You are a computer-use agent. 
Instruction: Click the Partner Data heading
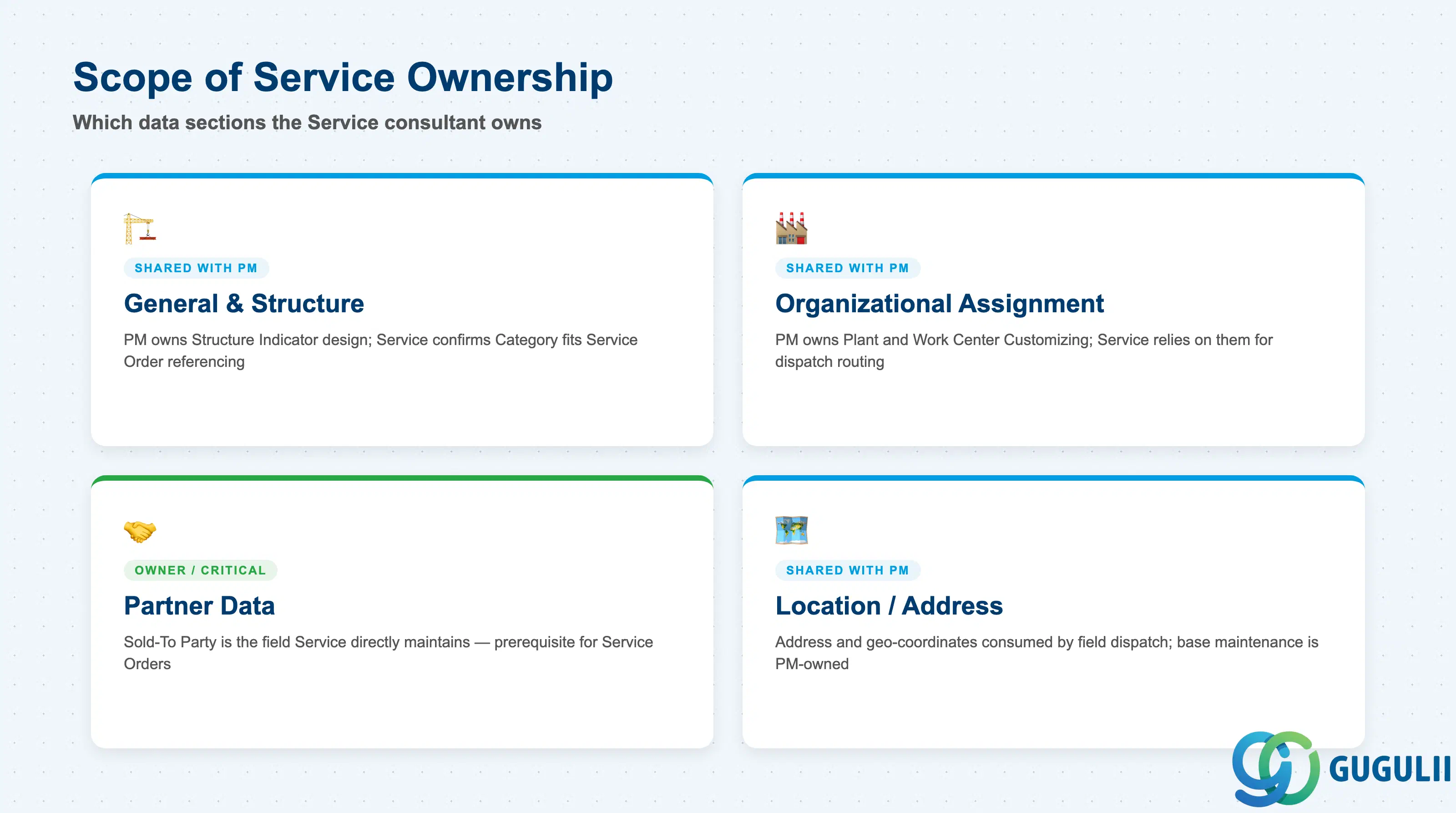(200, 605)
